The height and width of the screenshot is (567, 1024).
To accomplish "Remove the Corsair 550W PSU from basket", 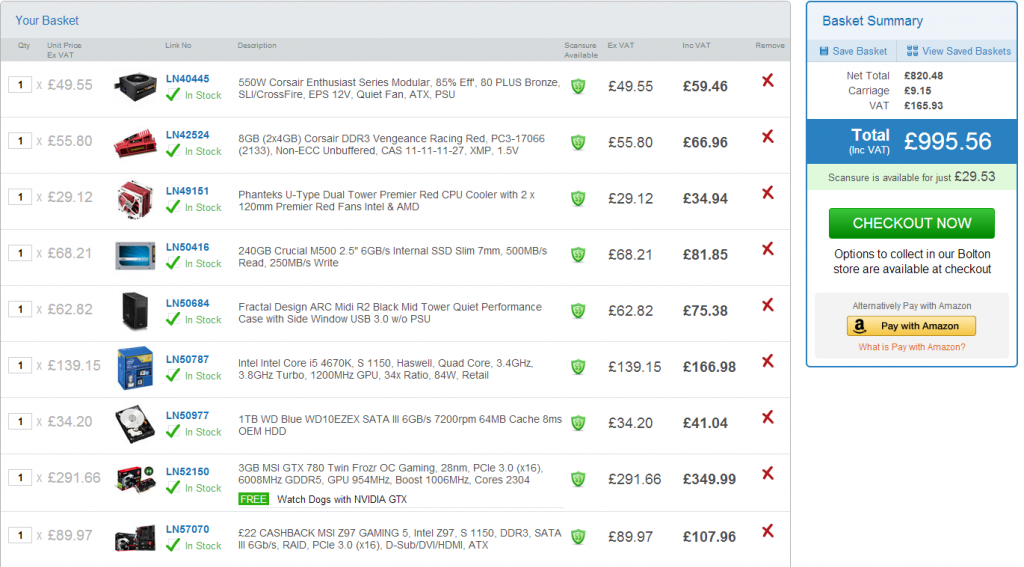I will pyautogui.click(x=768, y=81).
